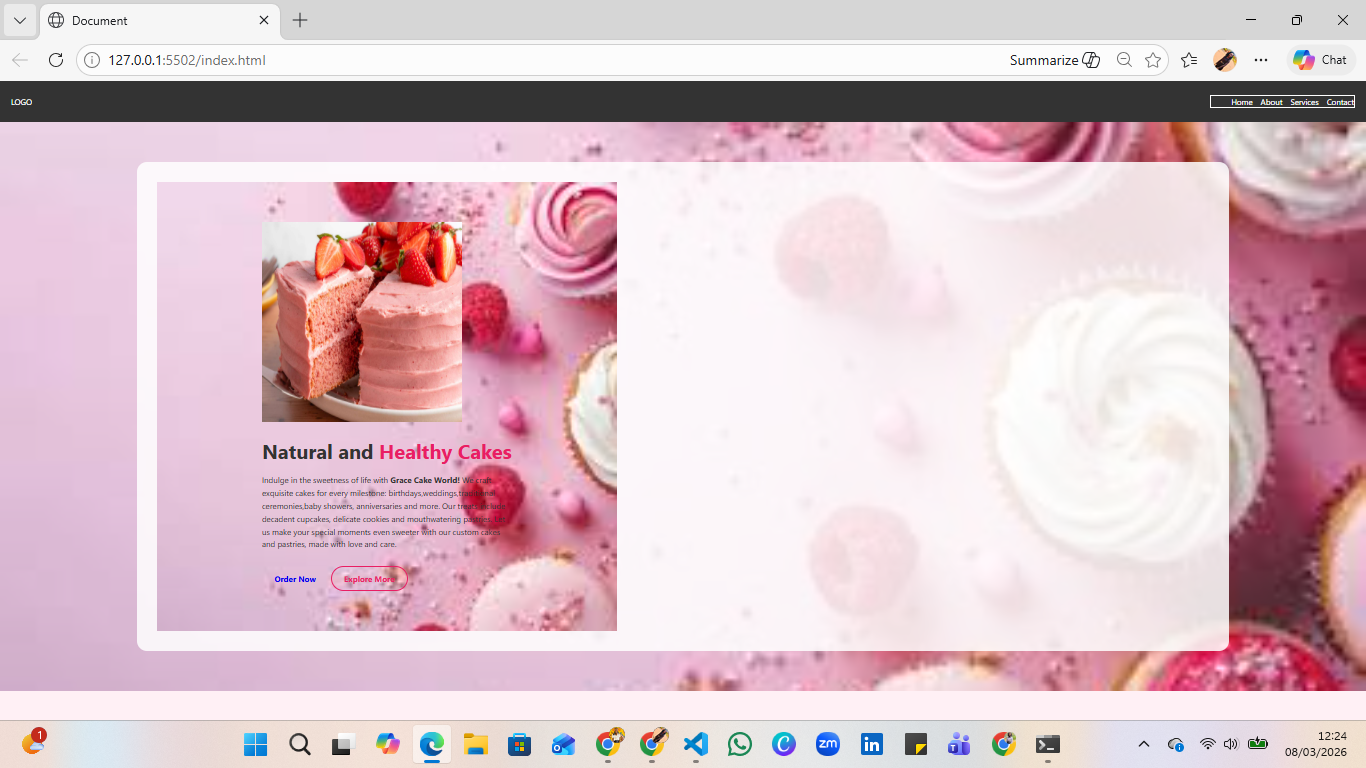1366x768 pixels.
Task: Open browser settings and more menu
Action: [1261, 60]
